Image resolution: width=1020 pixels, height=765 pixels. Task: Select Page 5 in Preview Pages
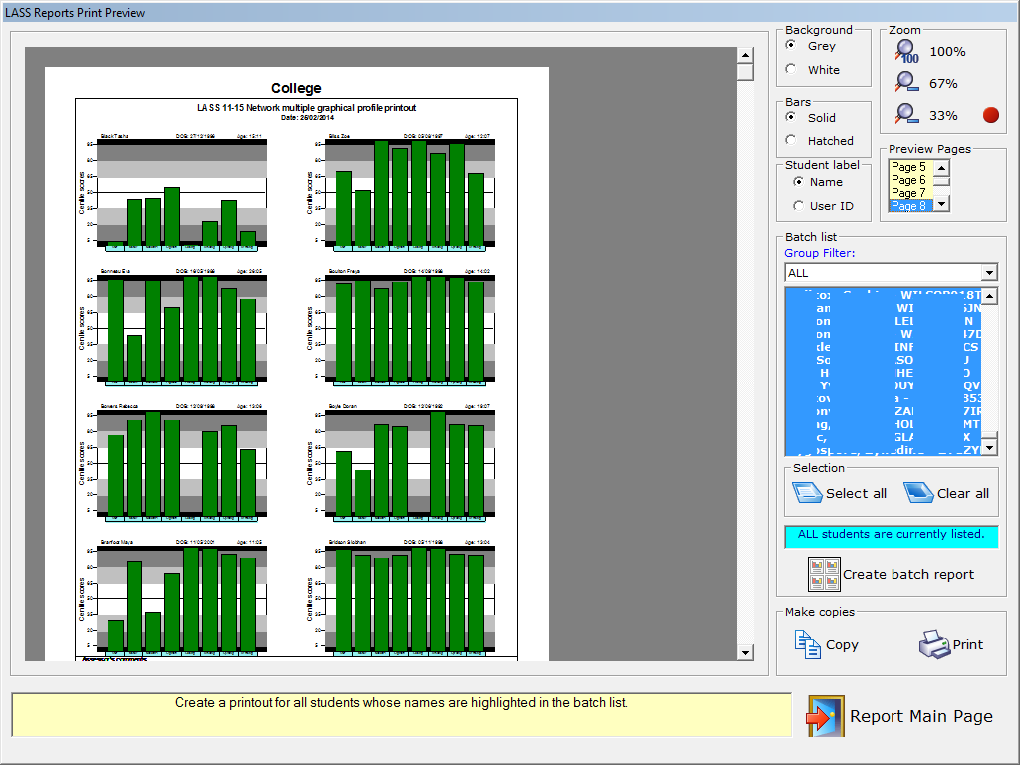coord(910,167)
